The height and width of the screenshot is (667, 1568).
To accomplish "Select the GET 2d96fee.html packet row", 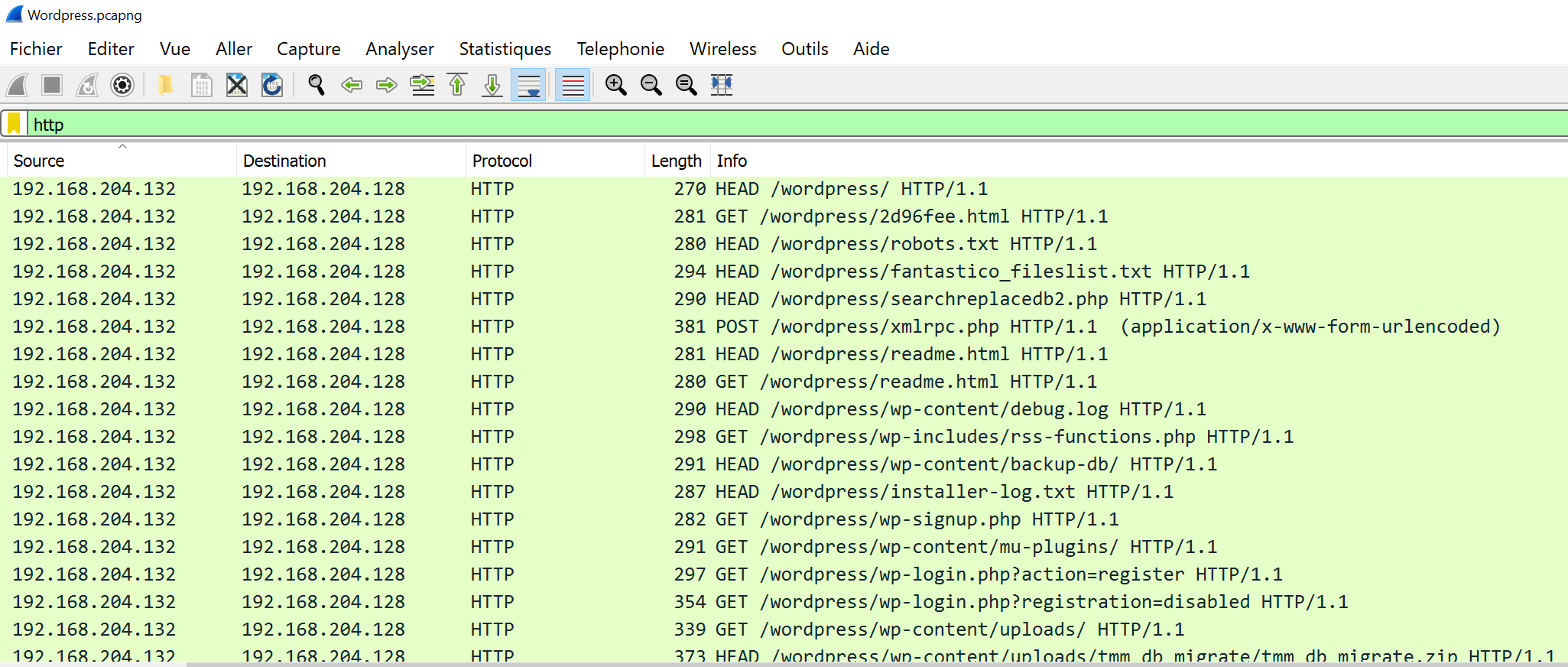I will point(784,216).
